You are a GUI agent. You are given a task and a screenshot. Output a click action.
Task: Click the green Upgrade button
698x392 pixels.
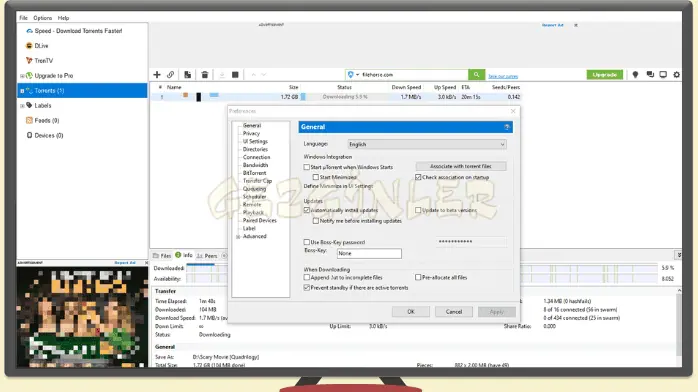click(x=605, y=75)
